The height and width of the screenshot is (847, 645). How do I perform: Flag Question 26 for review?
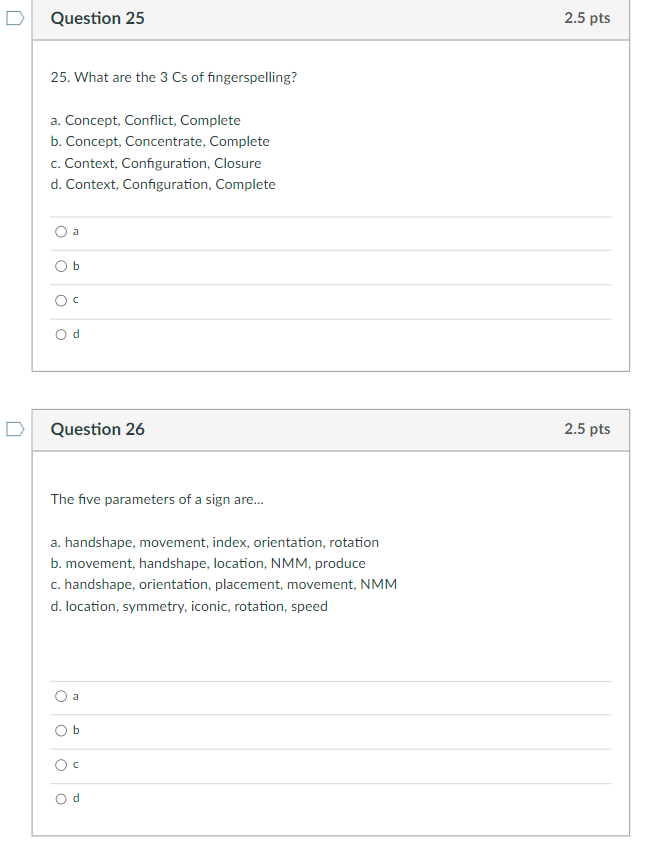[12, 428]
